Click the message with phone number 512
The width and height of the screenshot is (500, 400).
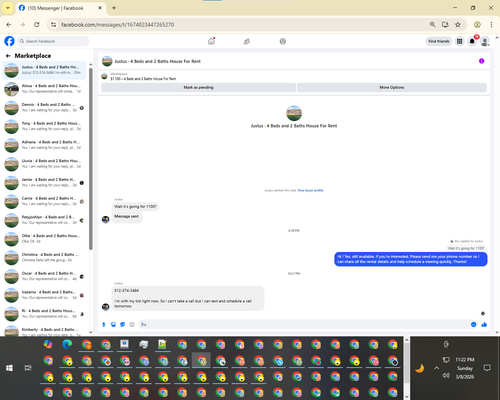pyautogui.click(x=188, y=298)
